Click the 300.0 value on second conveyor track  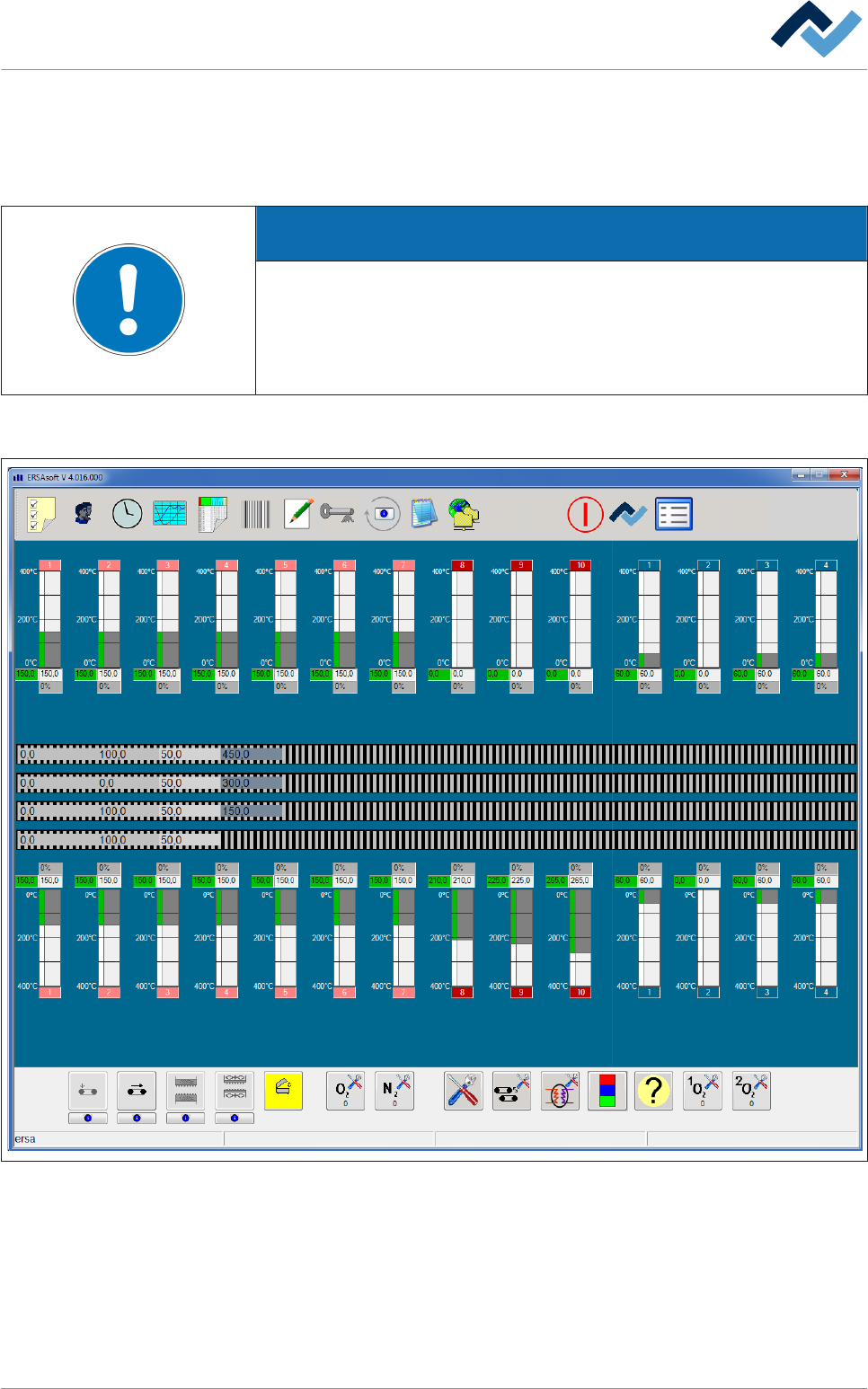235,783
